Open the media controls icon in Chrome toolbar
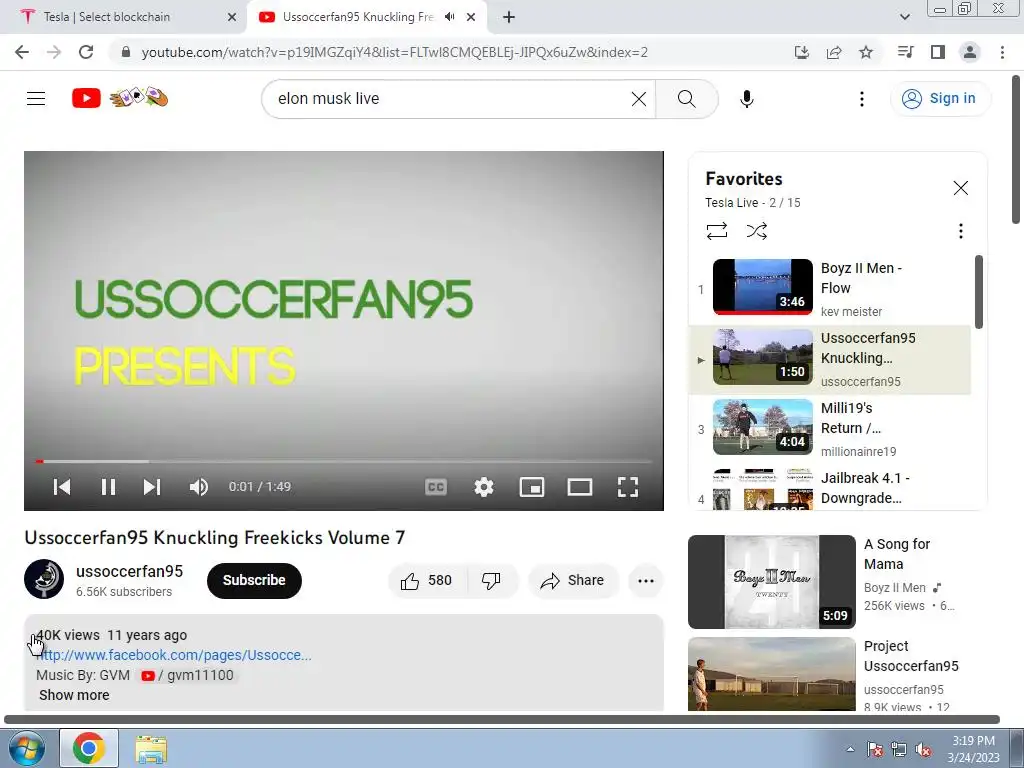The width and height of the screenshot is (1024, 768). tap(905, 52)
